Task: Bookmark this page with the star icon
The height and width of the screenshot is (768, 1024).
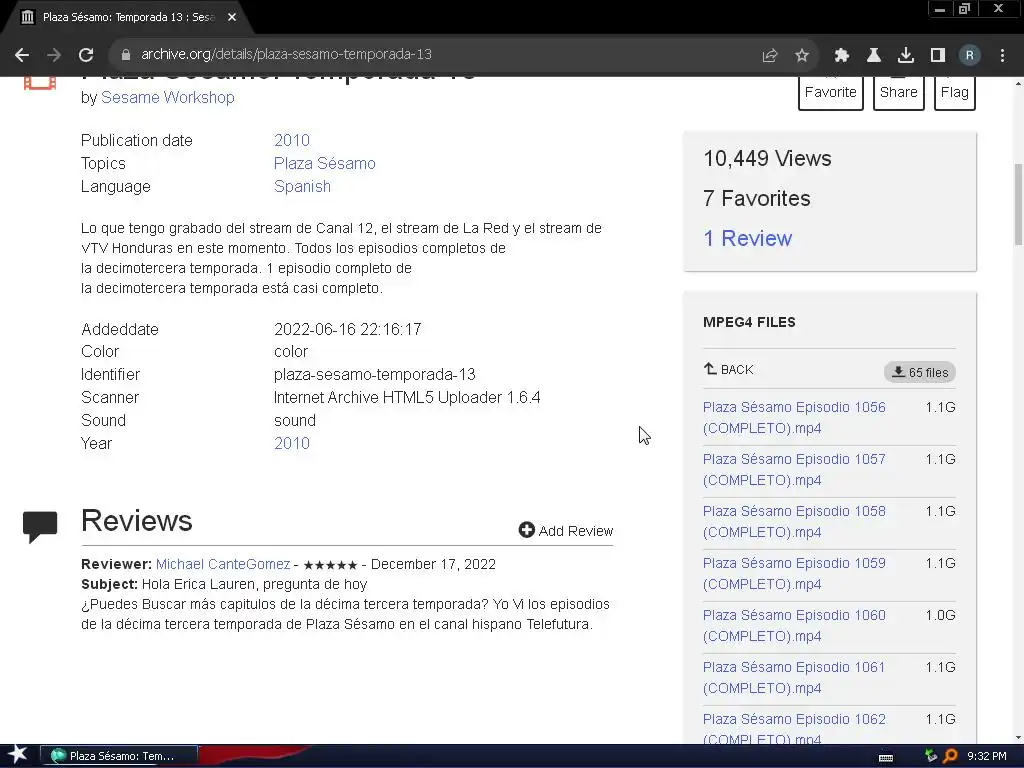Action: click(802, 56)
